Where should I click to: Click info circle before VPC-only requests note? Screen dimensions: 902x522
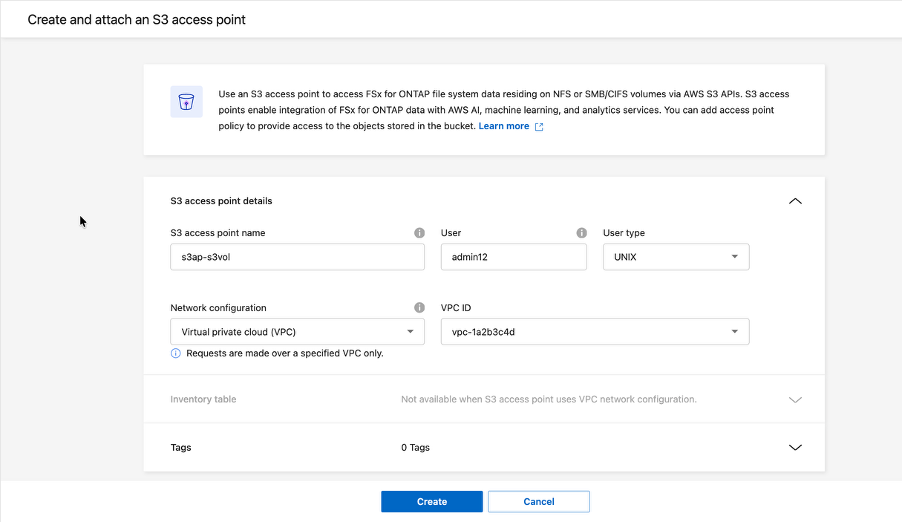[175, 353]
